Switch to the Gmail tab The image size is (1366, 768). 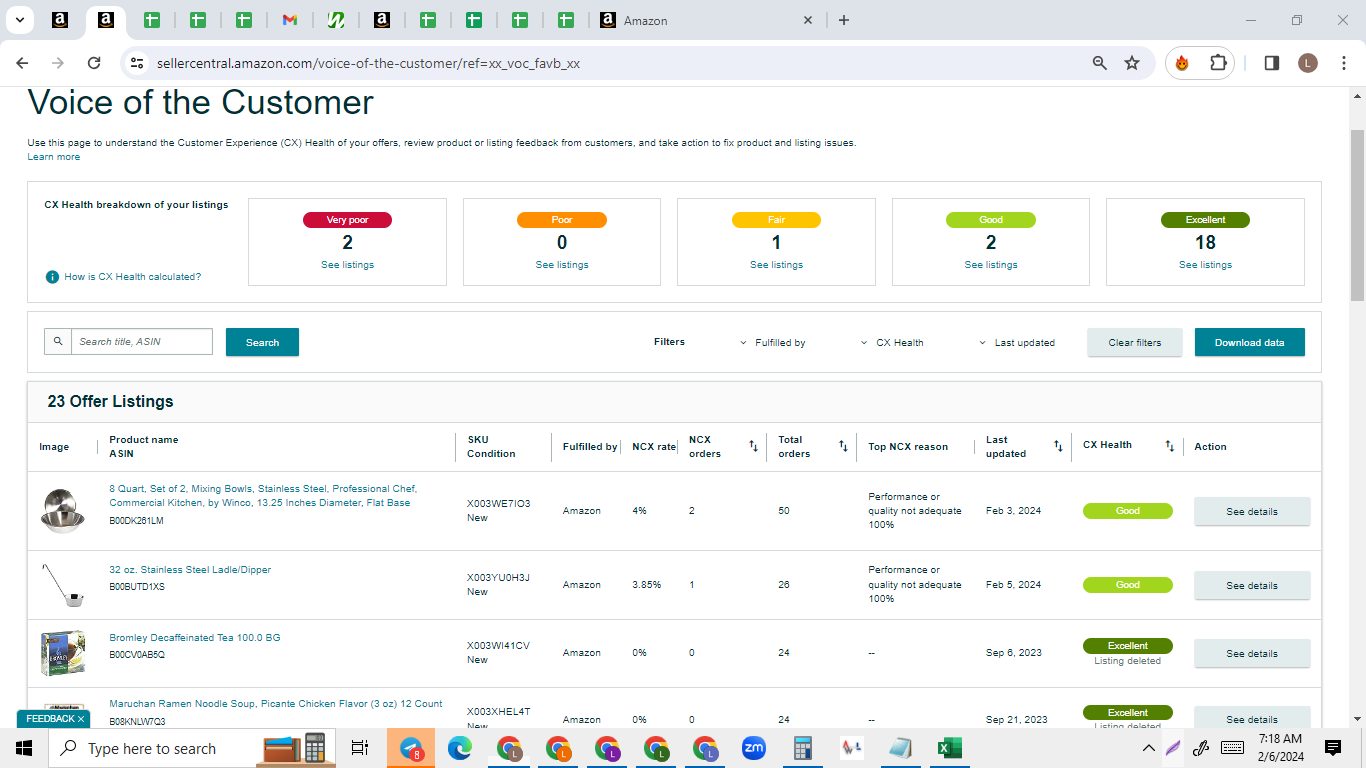coord(290,20)
